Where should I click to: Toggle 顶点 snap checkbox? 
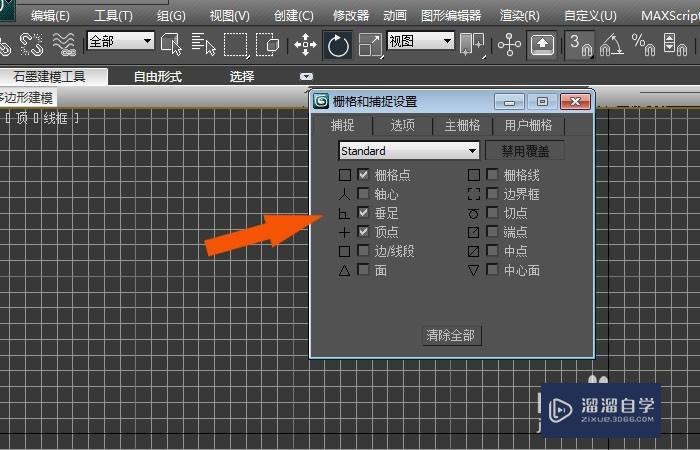click(x=363, y=232)
